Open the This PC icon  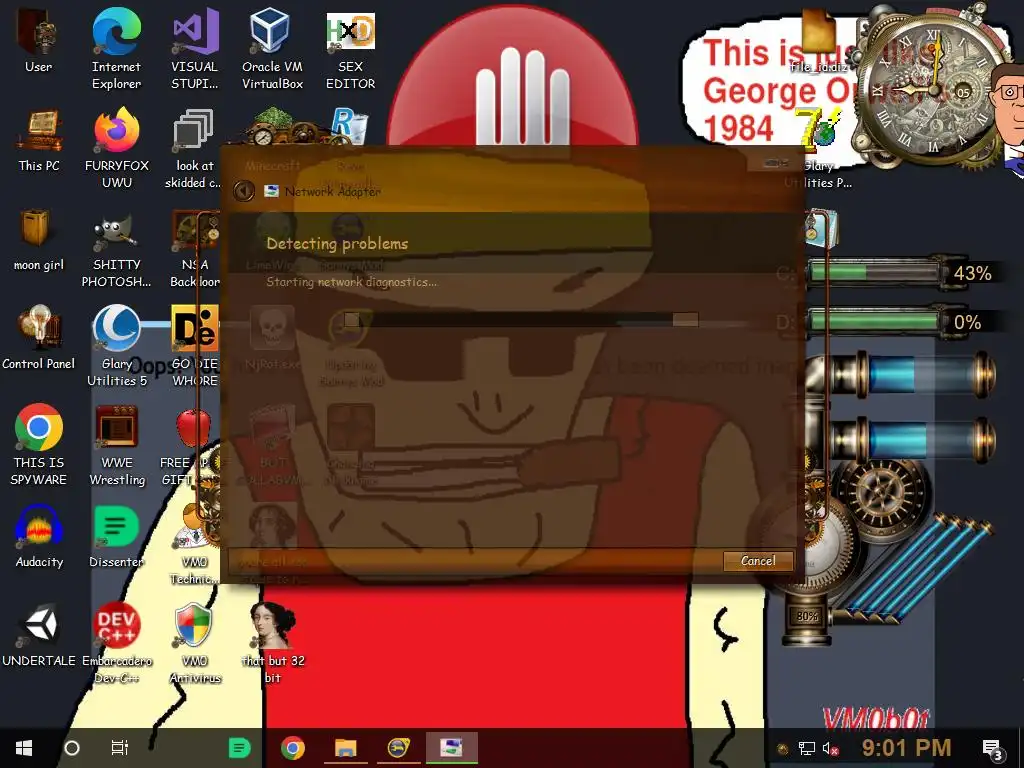39,140
